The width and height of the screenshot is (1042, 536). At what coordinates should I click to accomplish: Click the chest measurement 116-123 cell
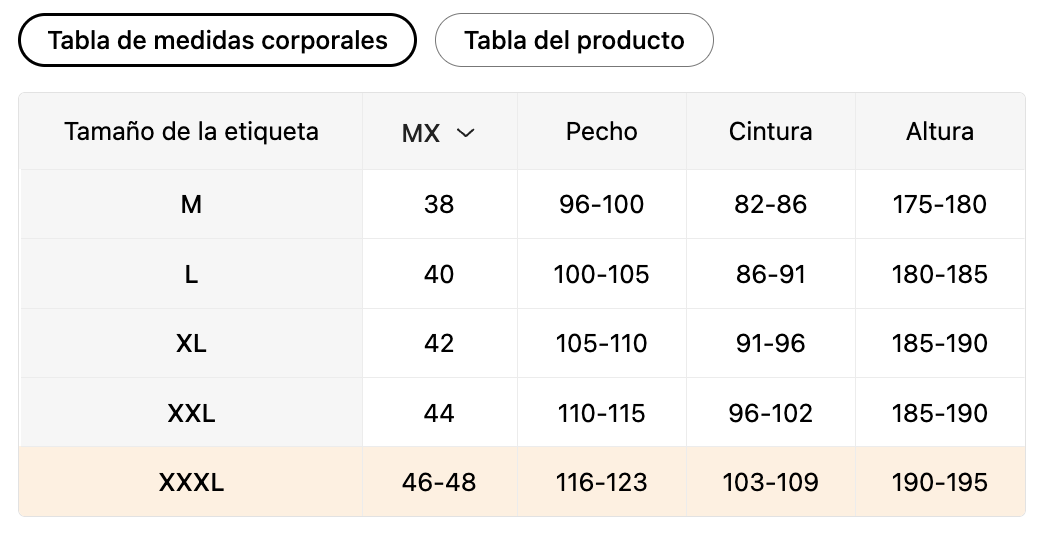601,483
